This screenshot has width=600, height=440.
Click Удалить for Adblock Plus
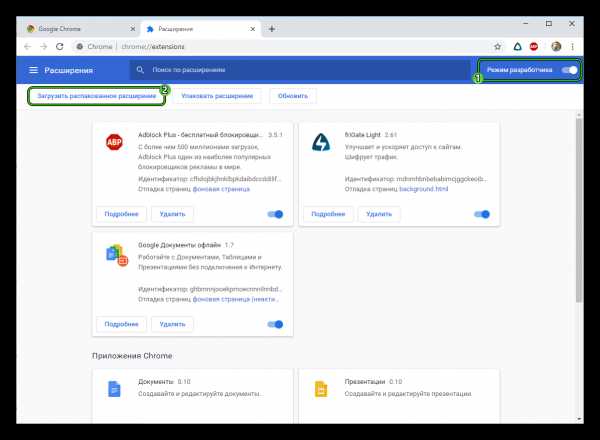[x=172, y=214]
